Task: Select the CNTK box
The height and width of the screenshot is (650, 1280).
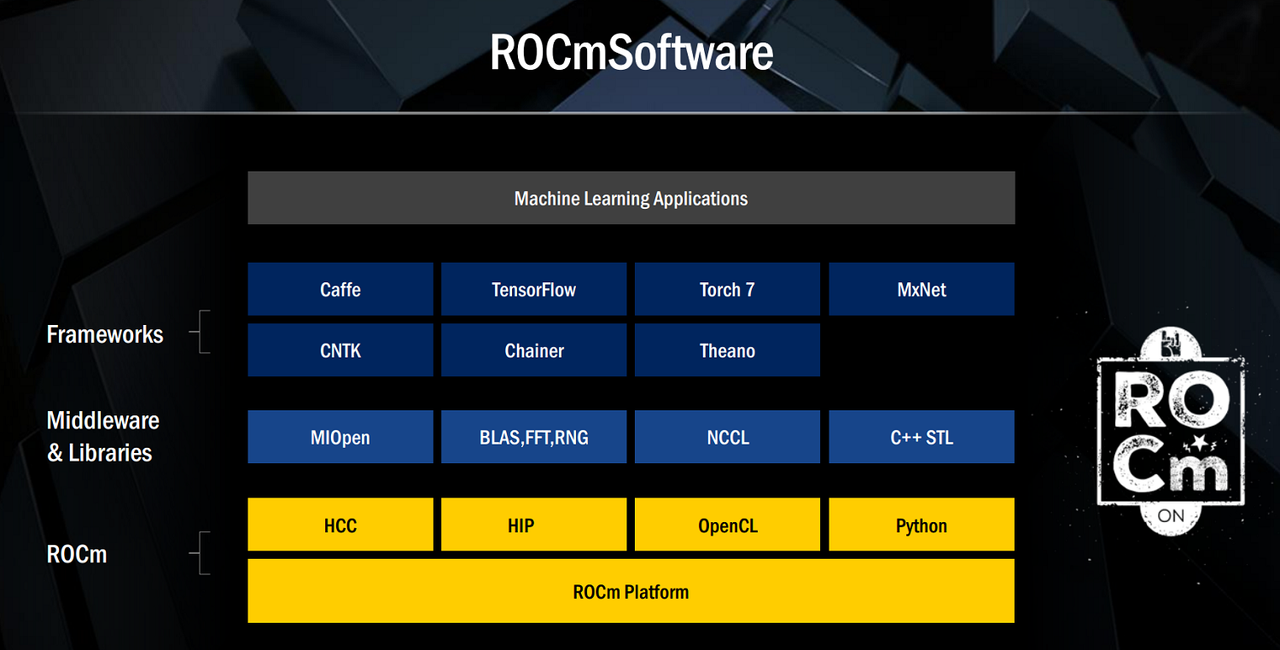Action: 340,350
